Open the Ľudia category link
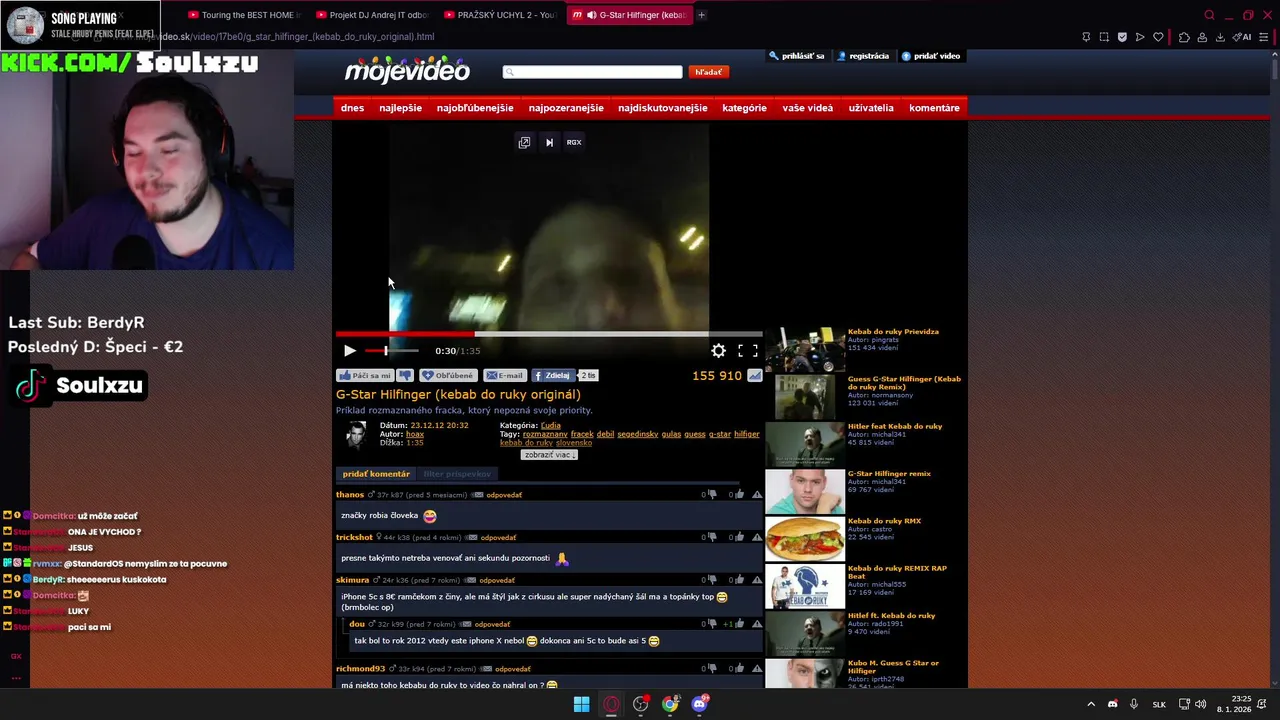 point(551,425)
